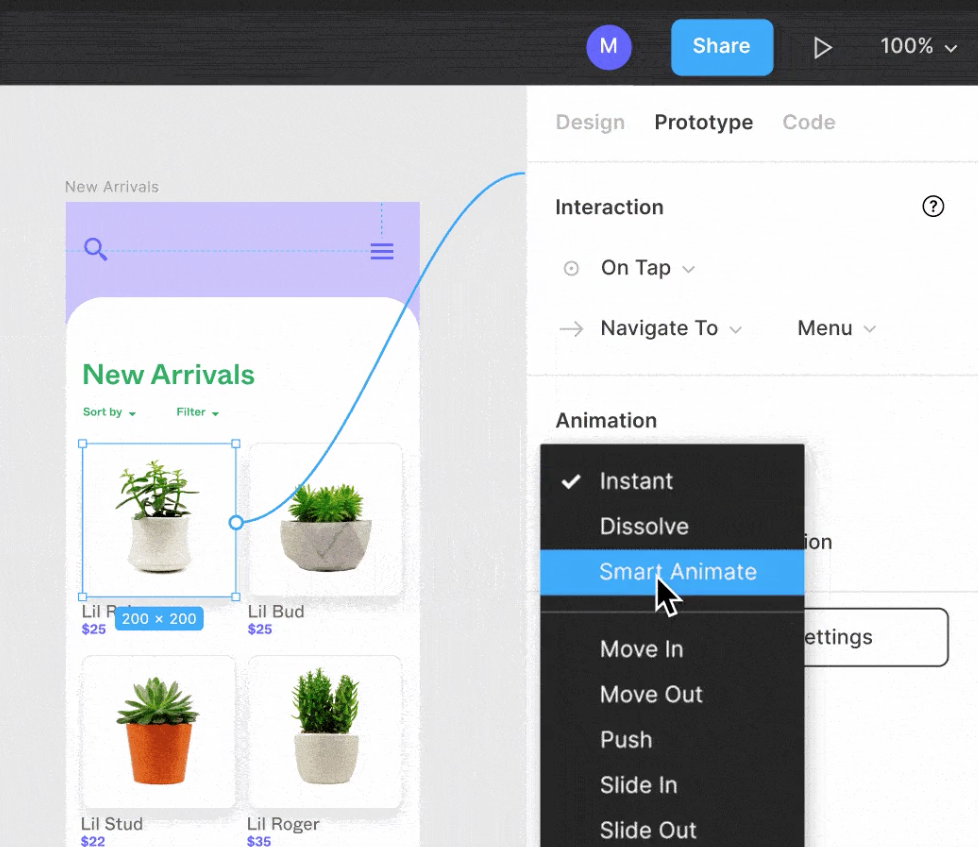Select Dissolve animation option
The width and height of the screenshot is (978, 847).
644,526
